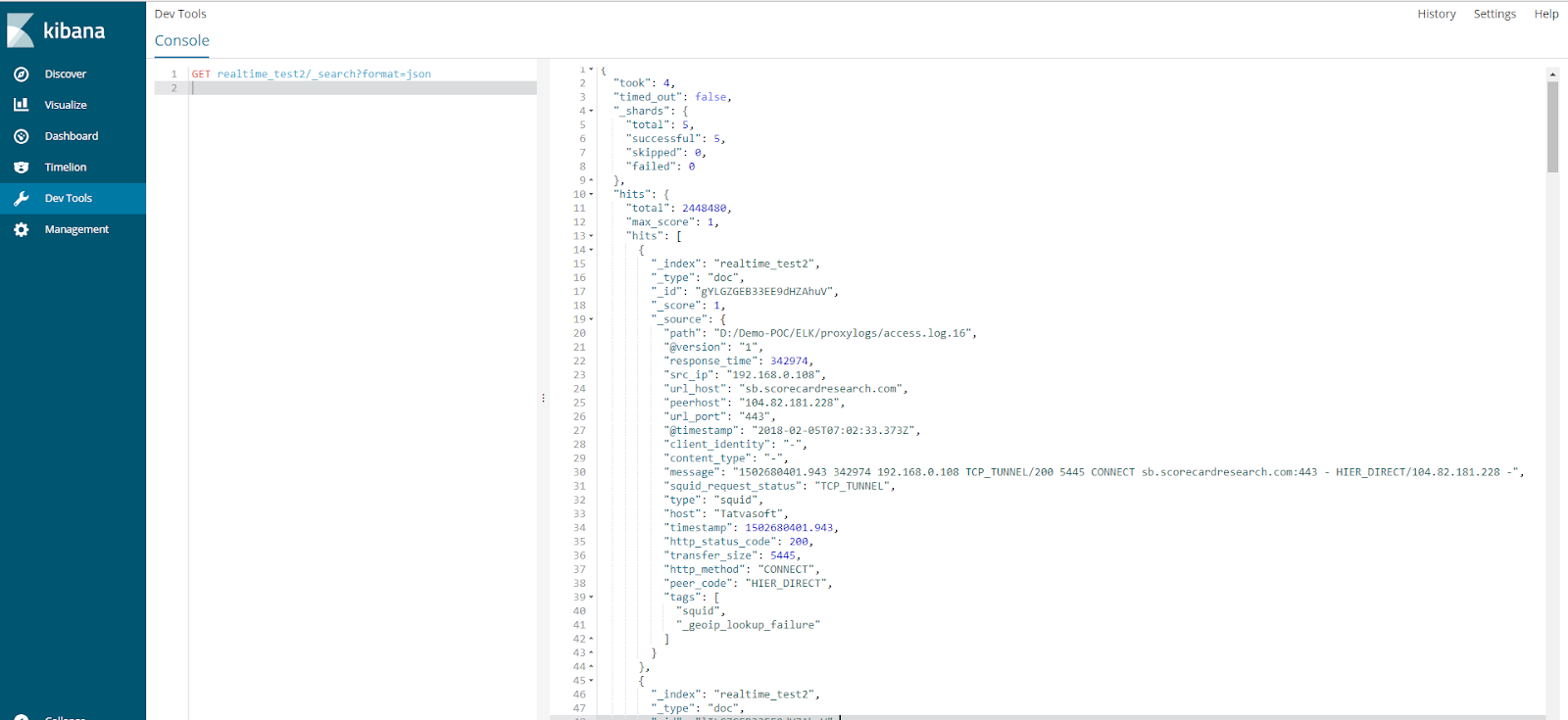The image size is (1568, 720).
Task: Collapse hits object fold at line 10
Action: pyautogui.click(x=591, y=194)
